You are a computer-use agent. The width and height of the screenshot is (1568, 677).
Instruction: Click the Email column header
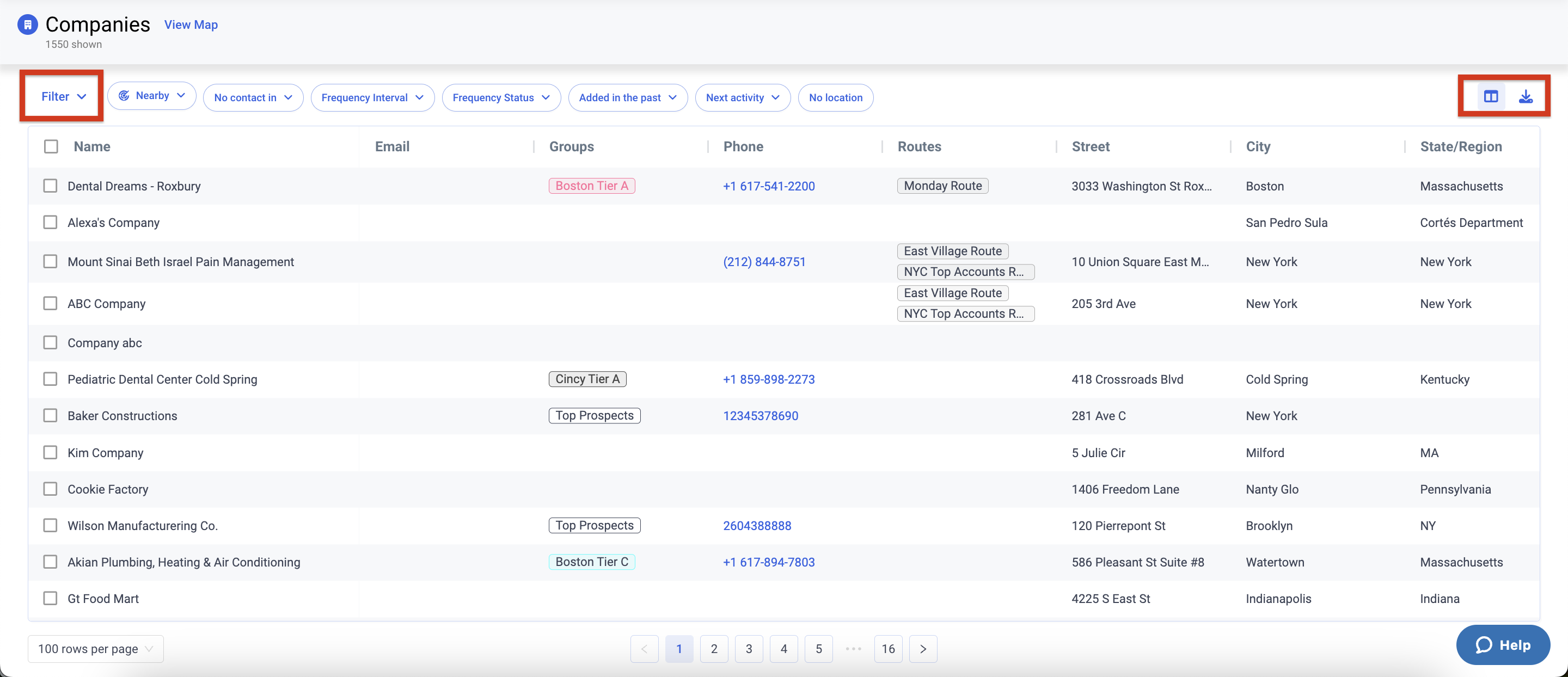tap(392, 146)
